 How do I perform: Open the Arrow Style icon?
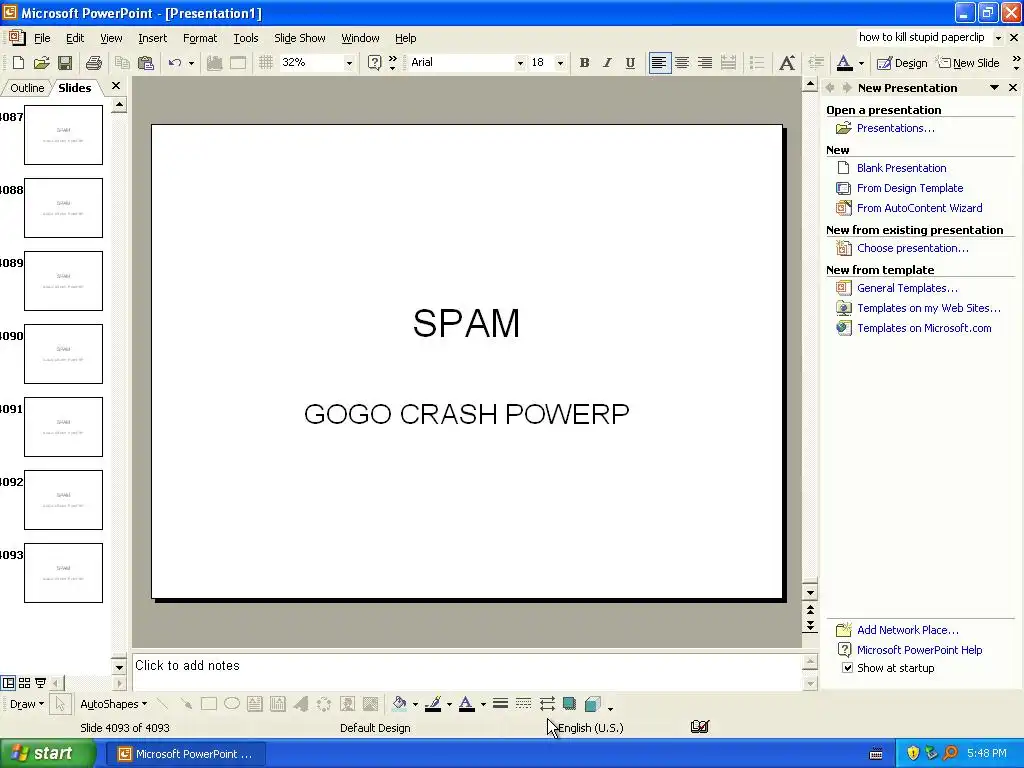547,704
